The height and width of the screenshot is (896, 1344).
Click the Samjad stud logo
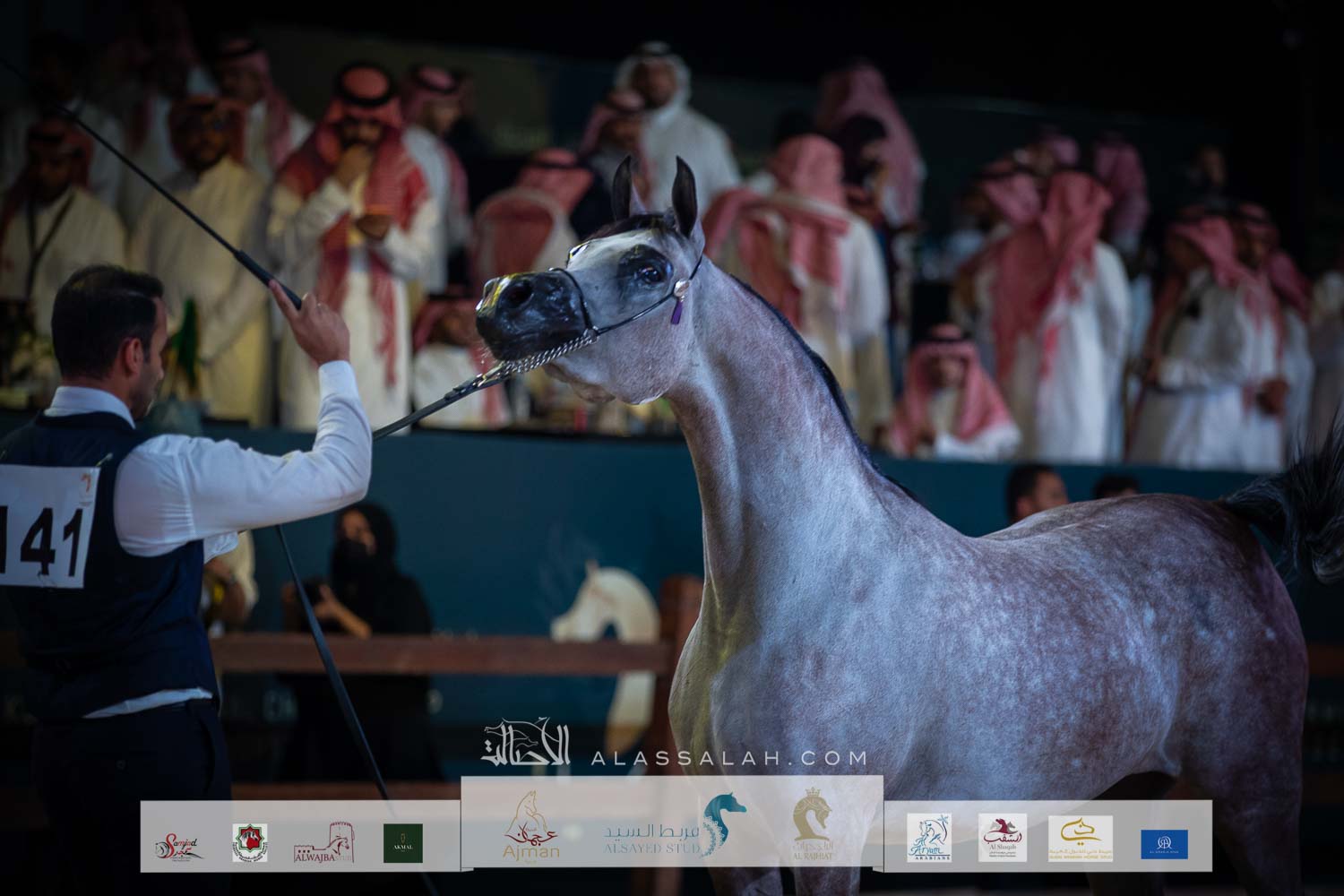177,843
